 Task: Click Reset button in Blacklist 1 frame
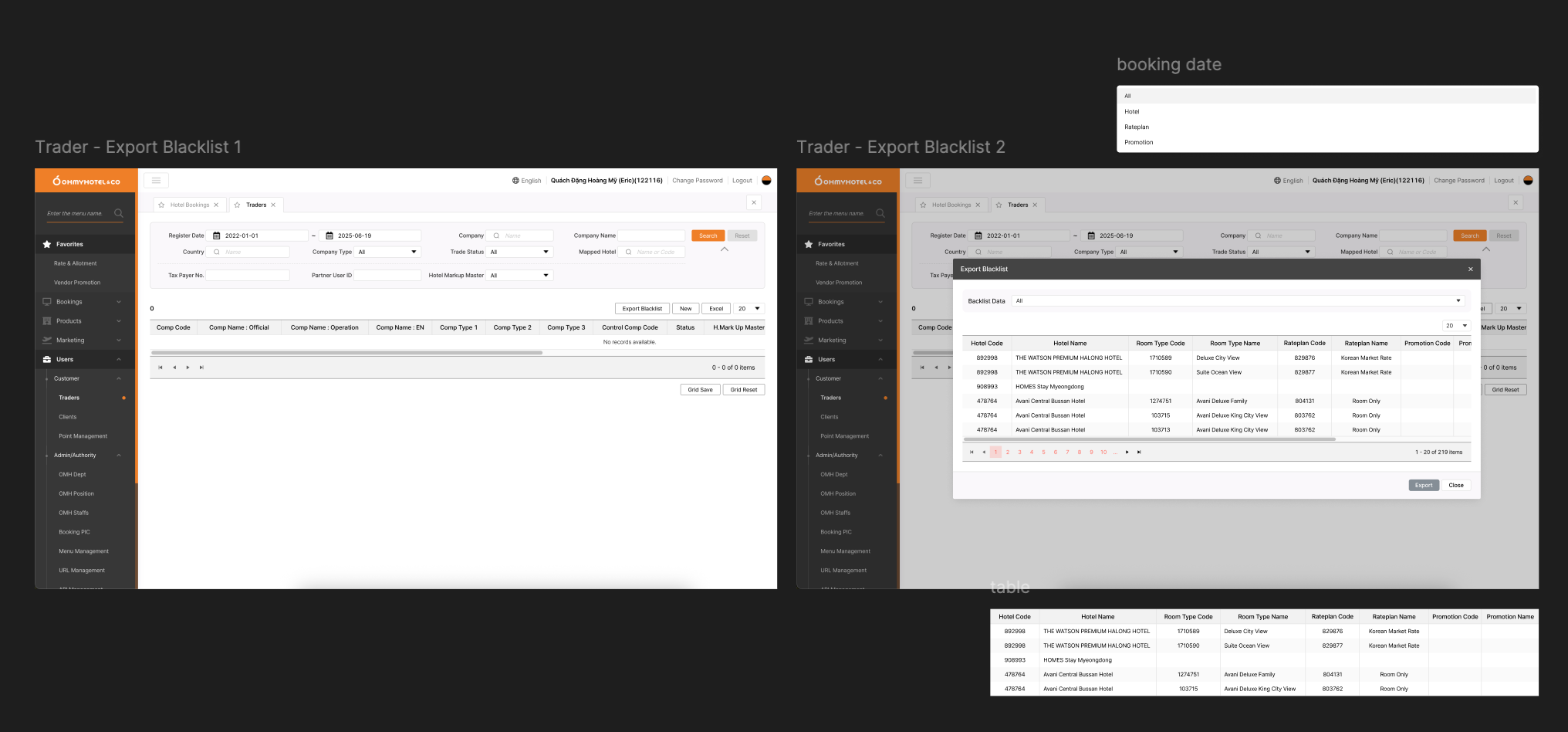742,236
